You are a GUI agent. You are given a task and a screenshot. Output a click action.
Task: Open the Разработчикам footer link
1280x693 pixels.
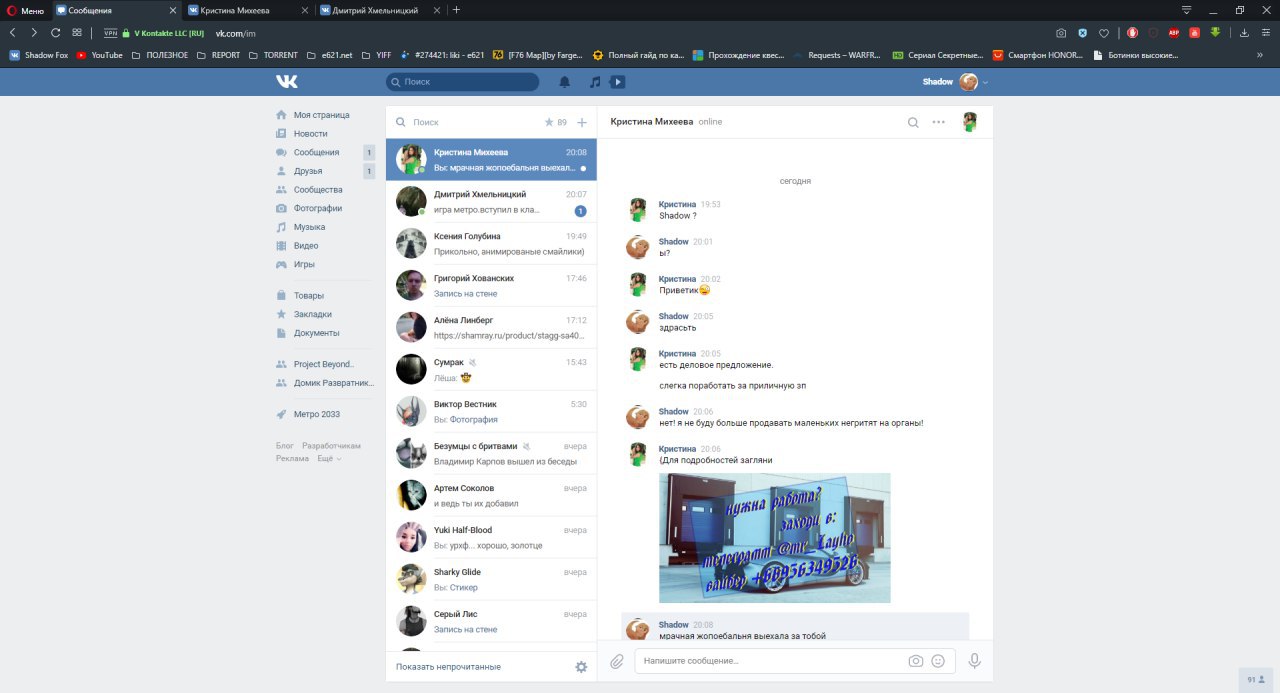[331, 446]
